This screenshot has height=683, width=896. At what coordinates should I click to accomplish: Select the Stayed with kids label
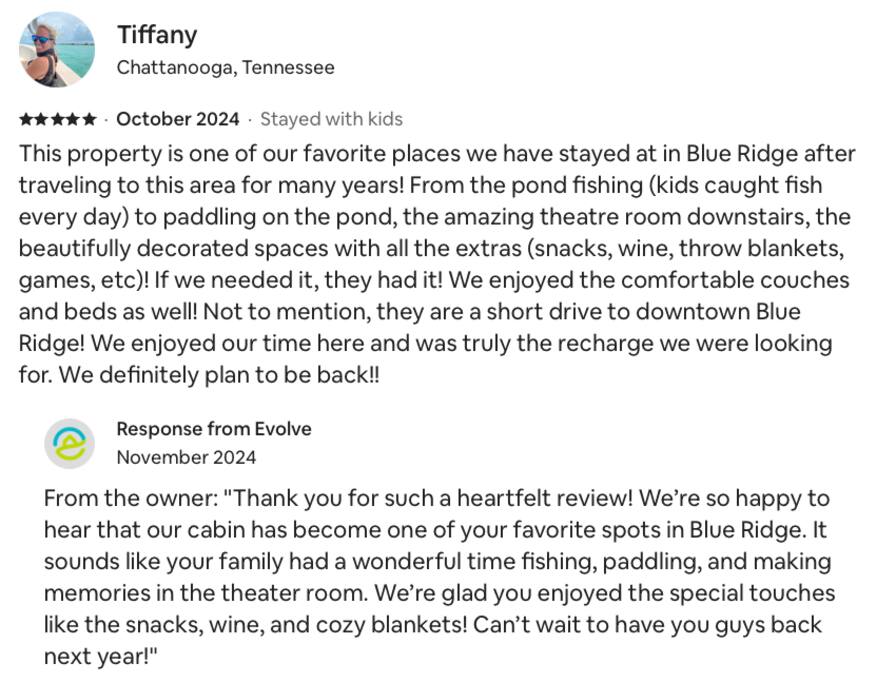tap(331, 120)
